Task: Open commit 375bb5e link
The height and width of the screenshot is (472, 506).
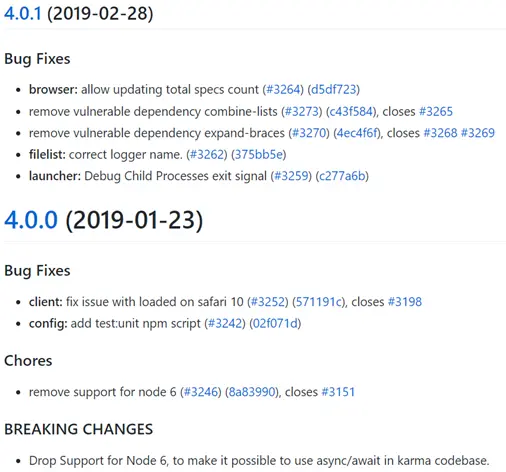Action: [x=259, y=155]
